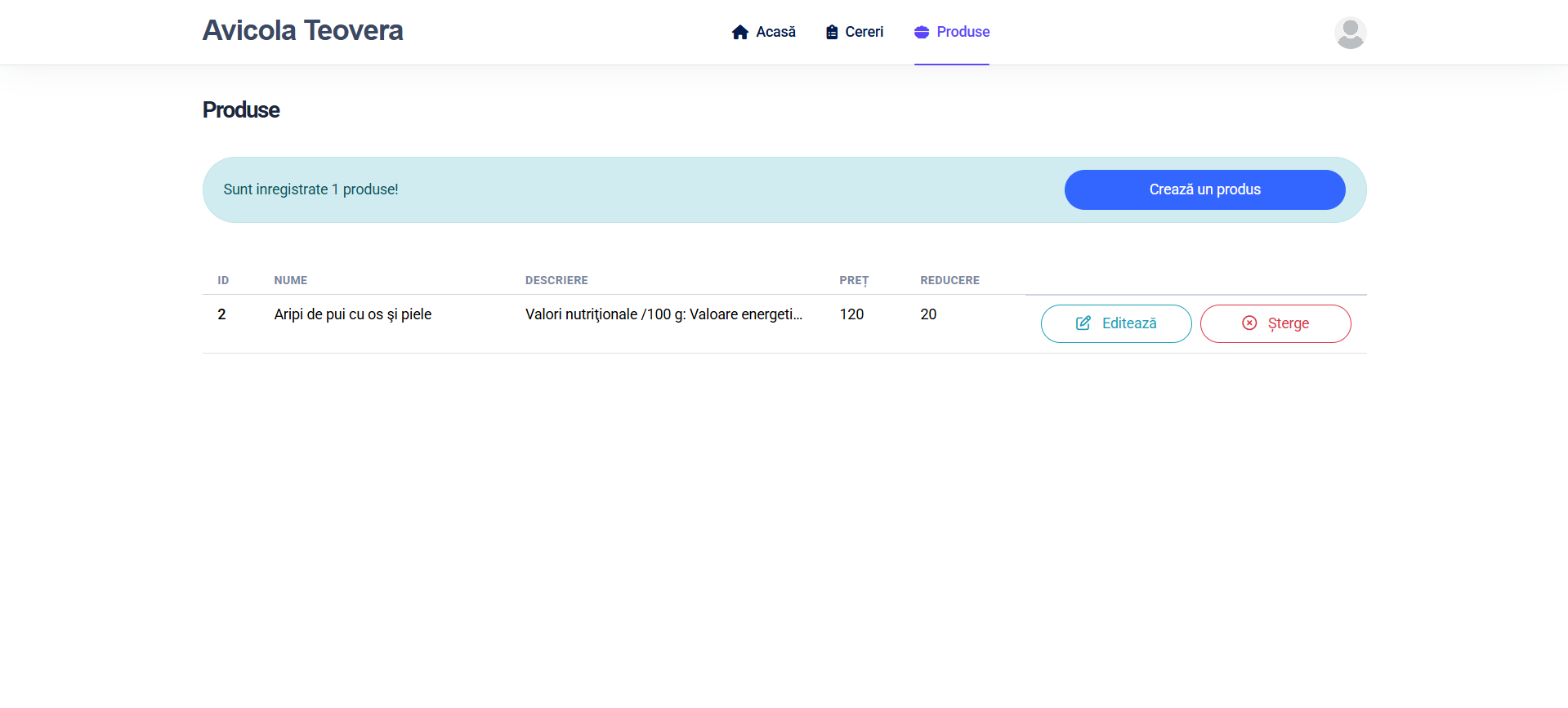The height and width of the screenshot is (708, 1568).
Task: Click the Șterge label for product 2
Action: 1289,323
